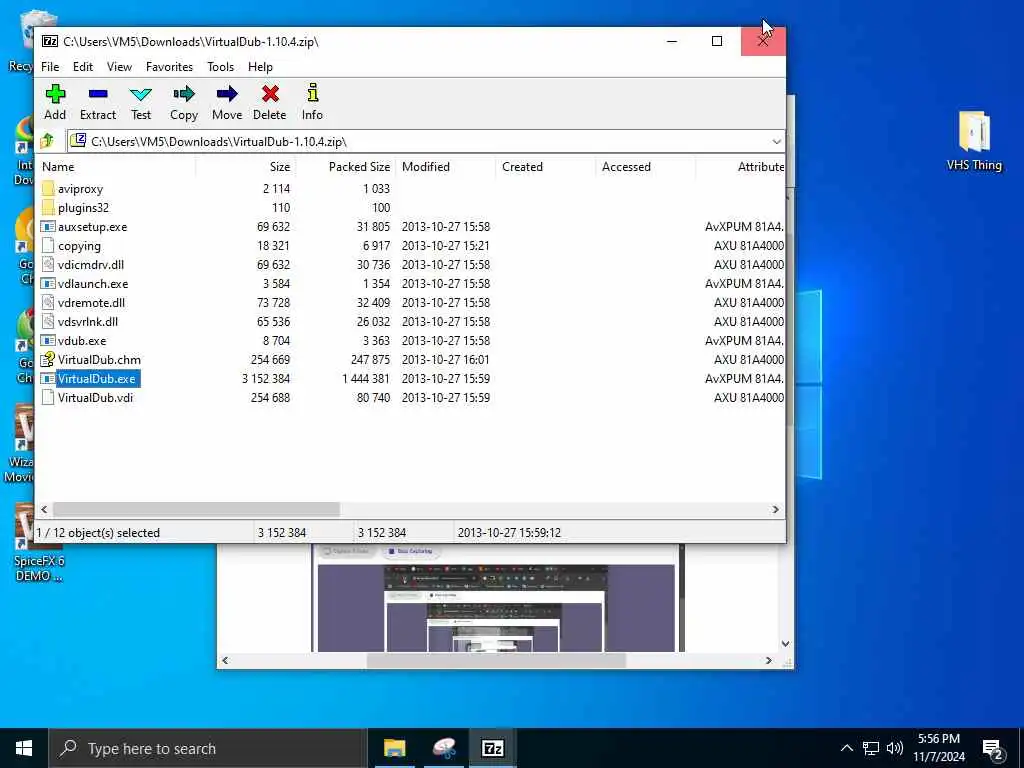This screenshot has width=1024, height=768.
Task: Show hidden system tray icons
Action: 846,748
